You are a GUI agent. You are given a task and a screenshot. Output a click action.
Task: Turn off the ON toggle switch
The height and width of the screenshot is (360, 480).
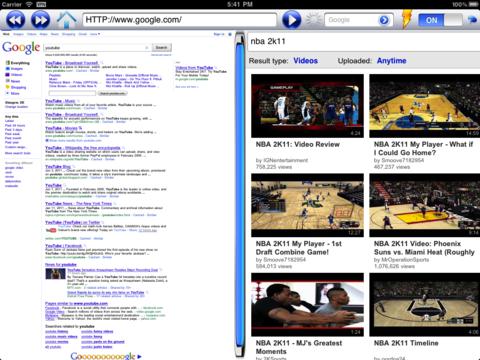440,20
